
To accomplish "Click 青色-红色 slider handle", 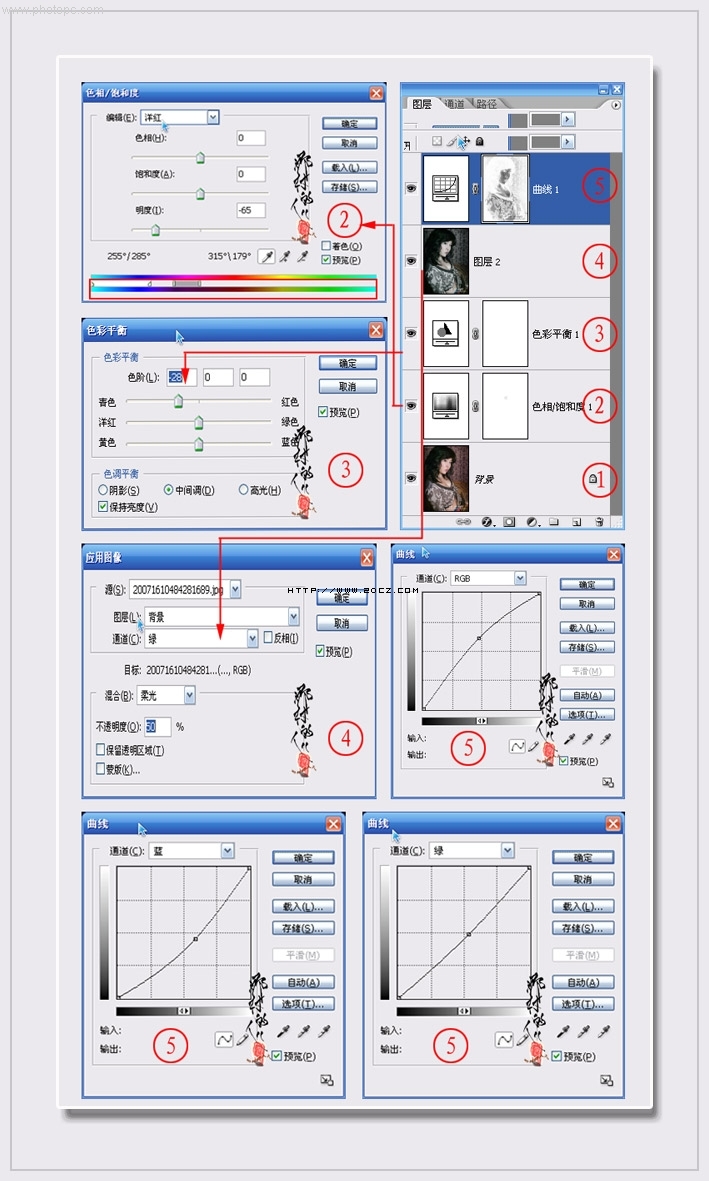I will coord(179,402).
